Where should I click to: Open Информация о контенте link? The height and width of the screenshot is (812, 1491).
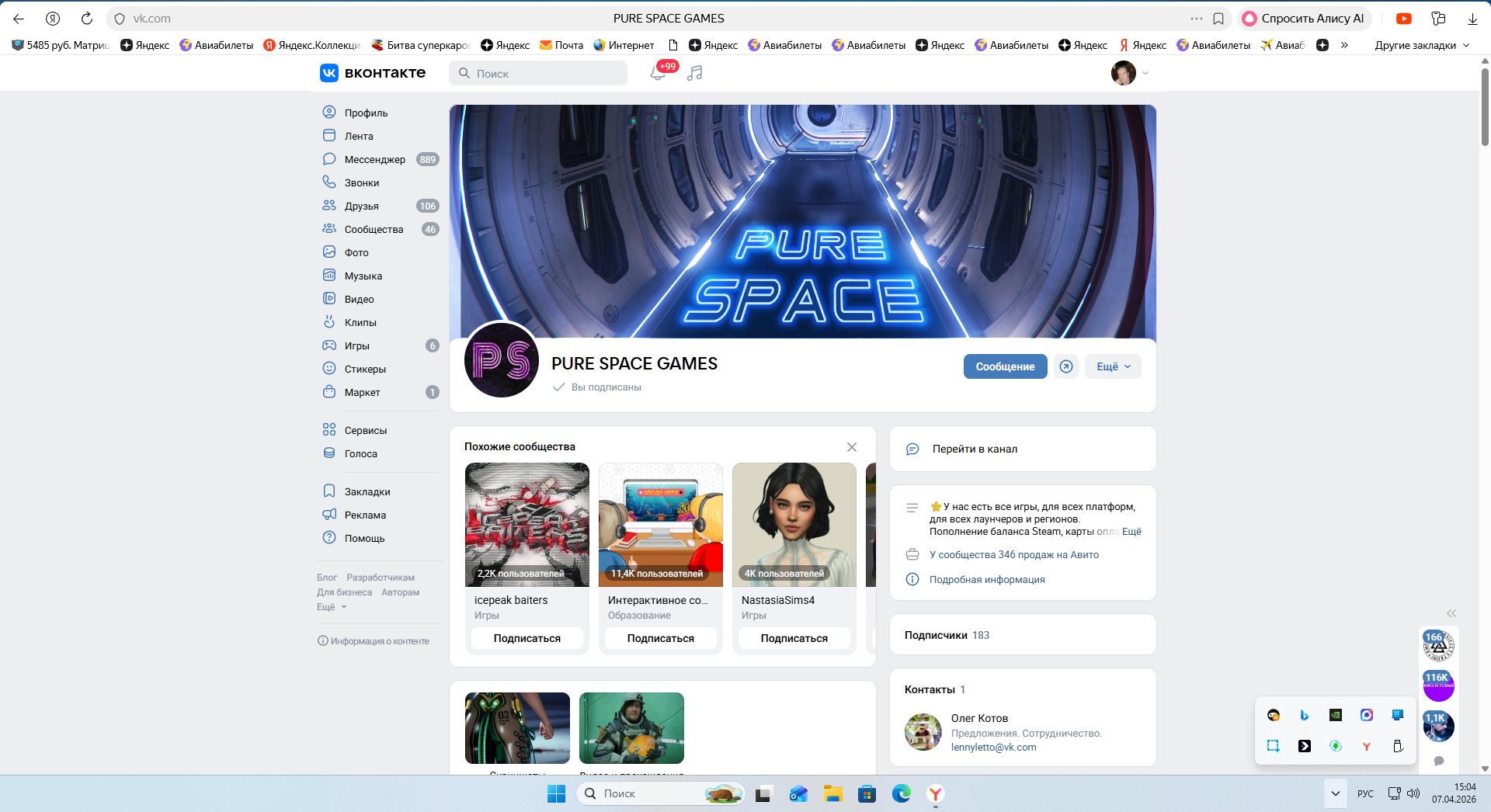374,641
